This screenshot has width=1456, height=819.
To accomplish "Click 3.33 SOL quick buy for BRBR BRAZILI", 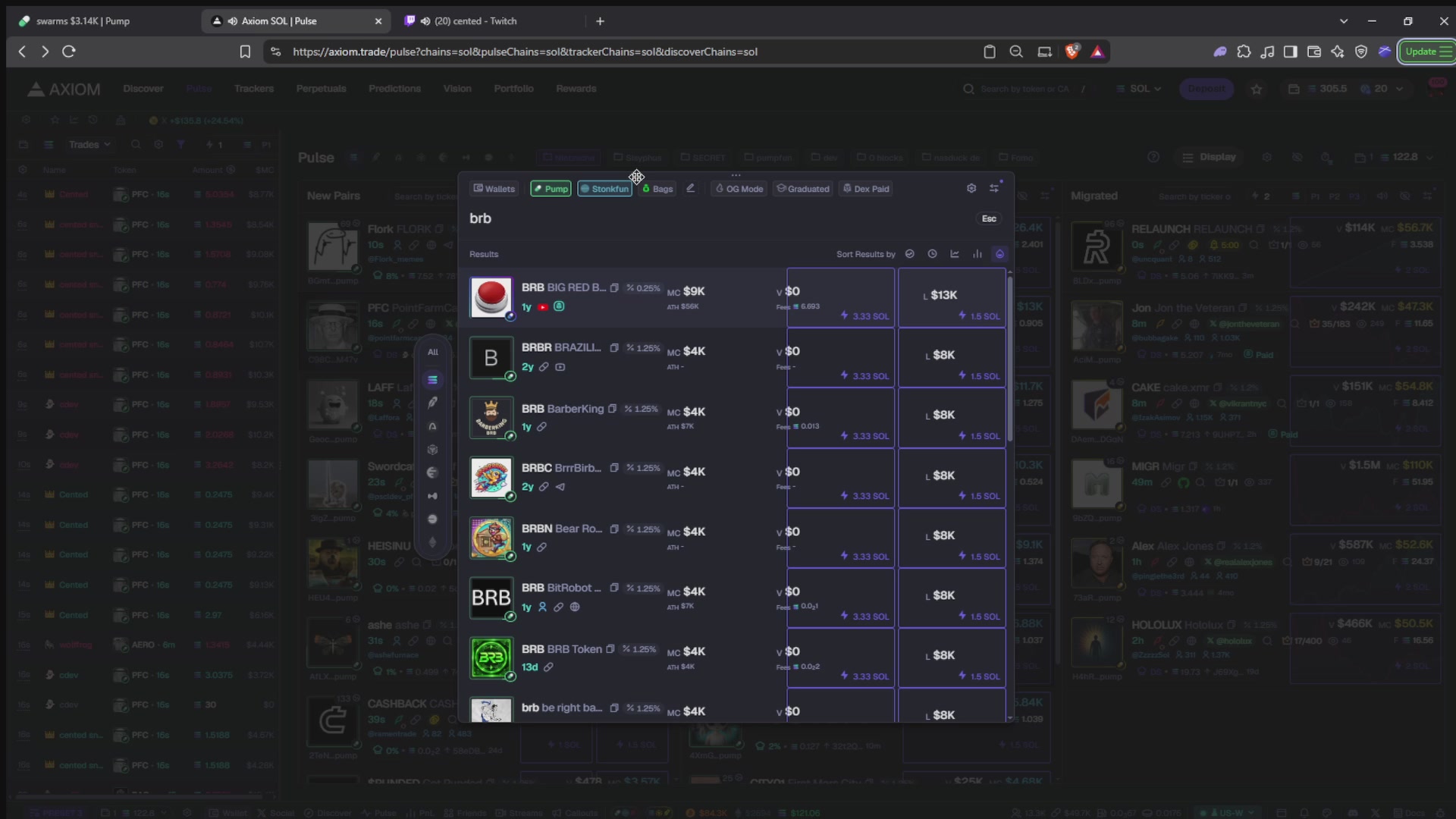I will (840, 358).
